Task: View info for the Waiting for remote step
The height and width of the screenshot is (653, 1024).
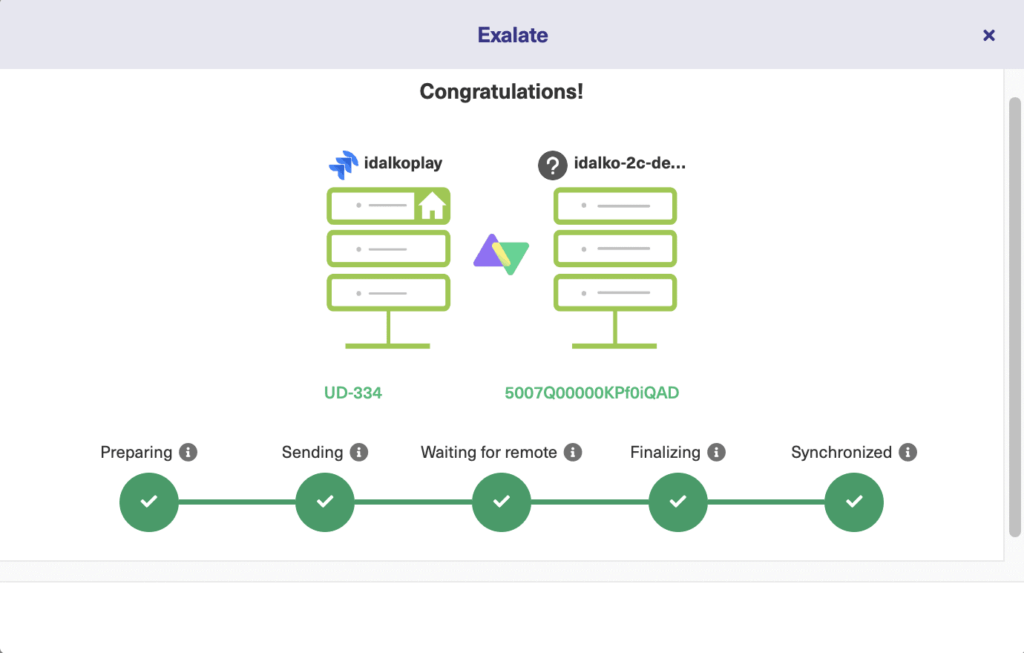Action: [x=573, y=452]
